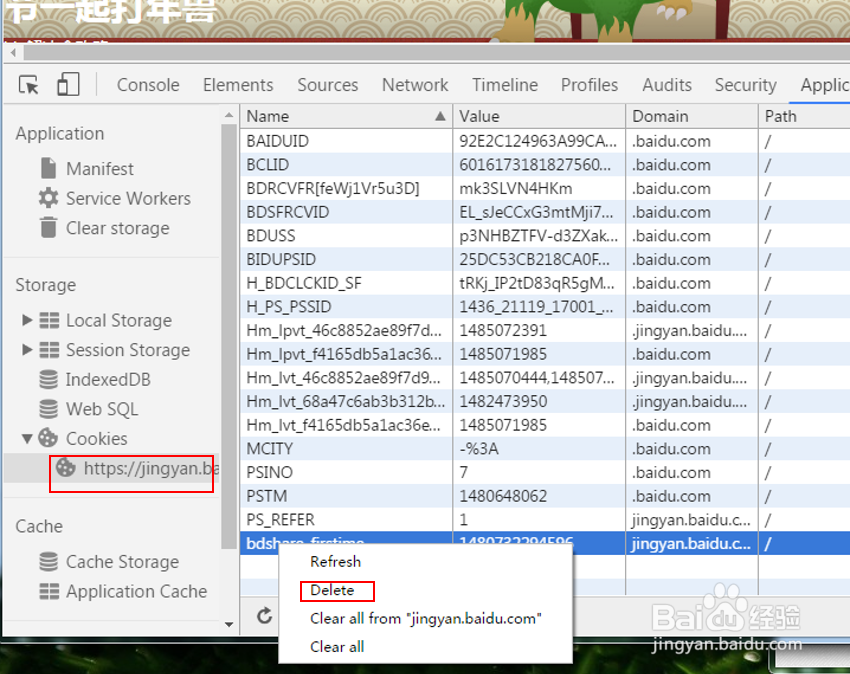Open the Elements tab
The image size is (850, 674).
point(238,85)
